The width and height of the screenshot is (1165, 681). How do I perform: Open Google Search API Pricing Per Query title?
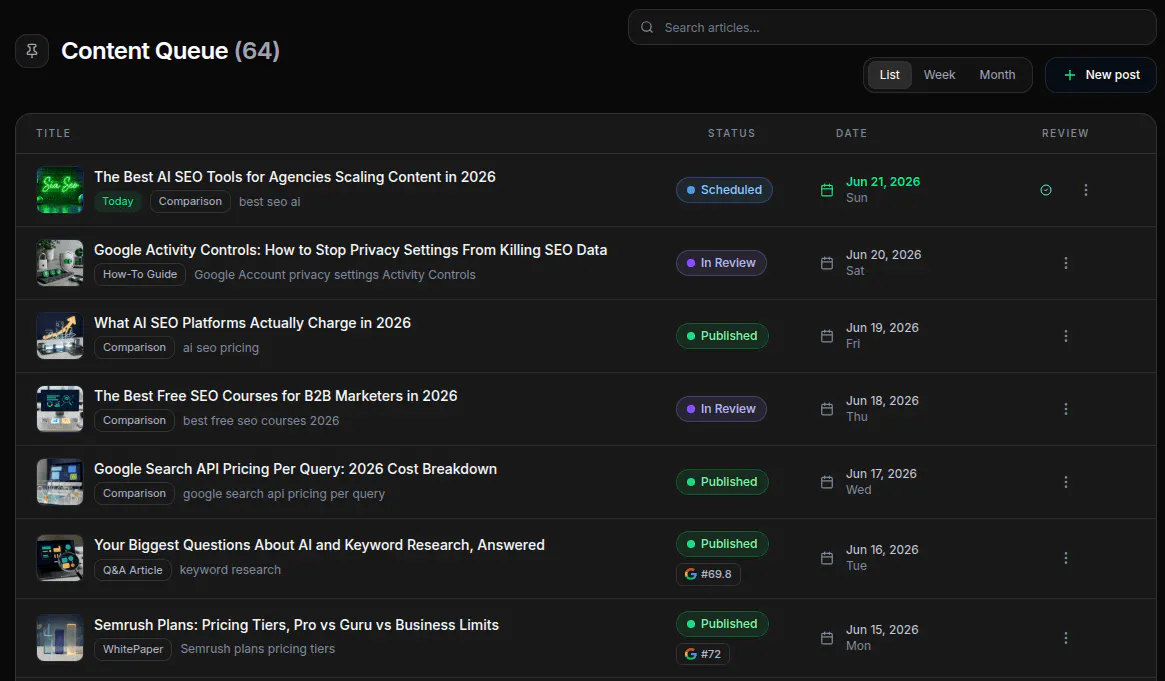[295, 469]
